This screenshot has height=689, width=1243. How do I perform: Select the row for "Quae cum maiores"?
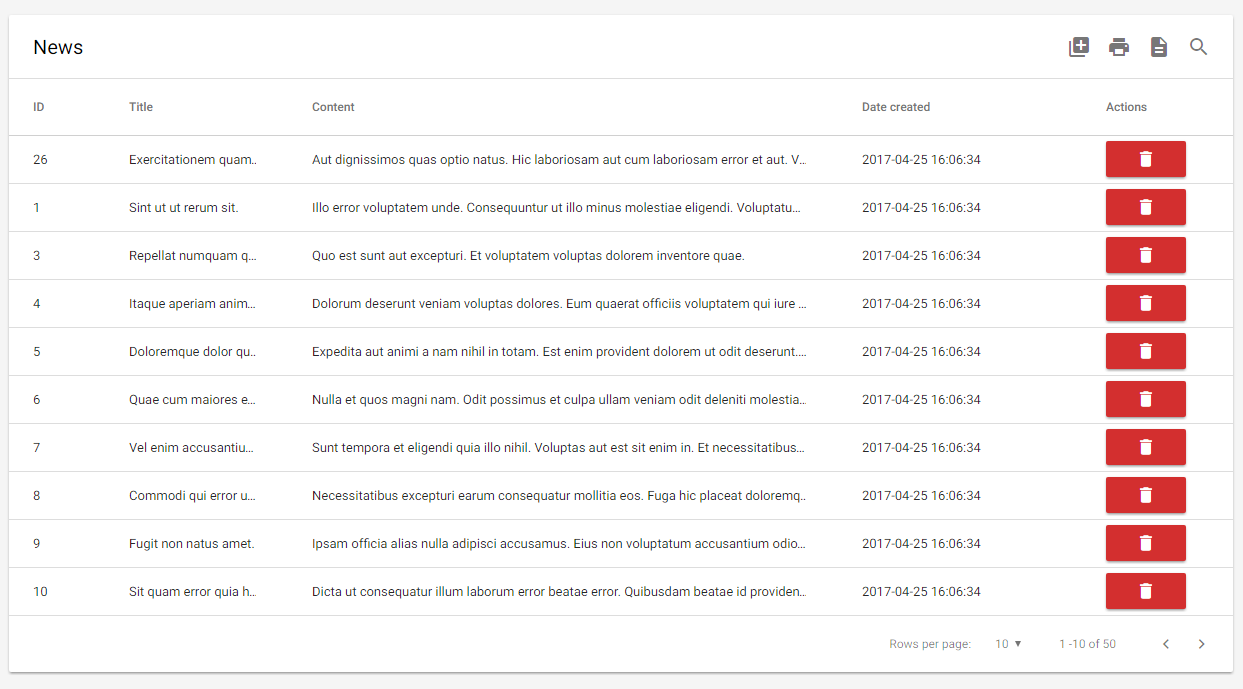pyautogui.click(x=191, y=399)
